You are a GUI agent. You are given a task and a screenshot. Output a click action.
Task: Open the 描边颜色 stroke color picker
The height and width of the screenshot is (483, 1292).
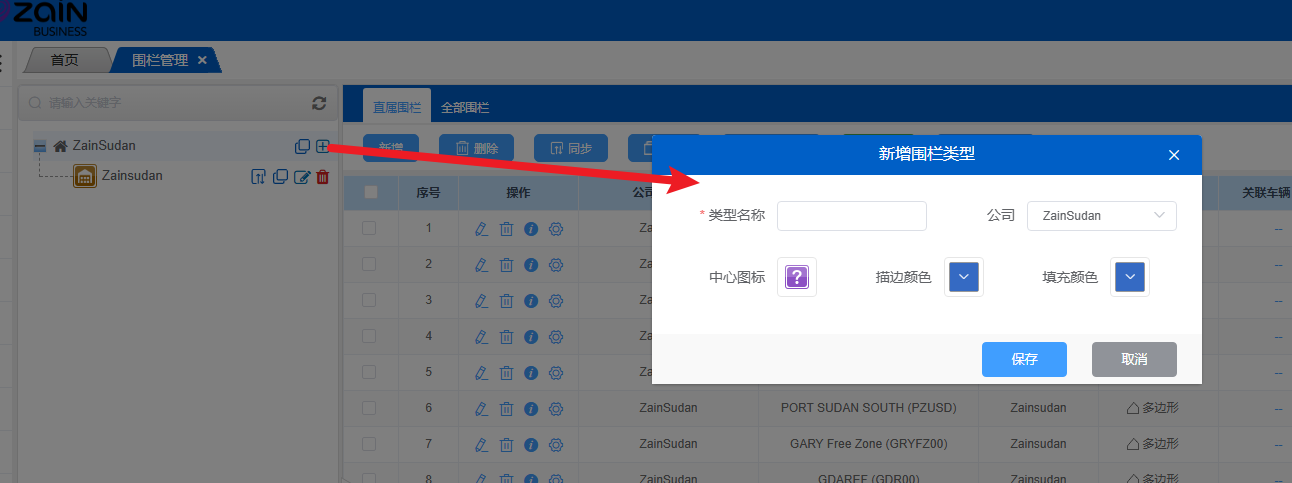(963, 277)
